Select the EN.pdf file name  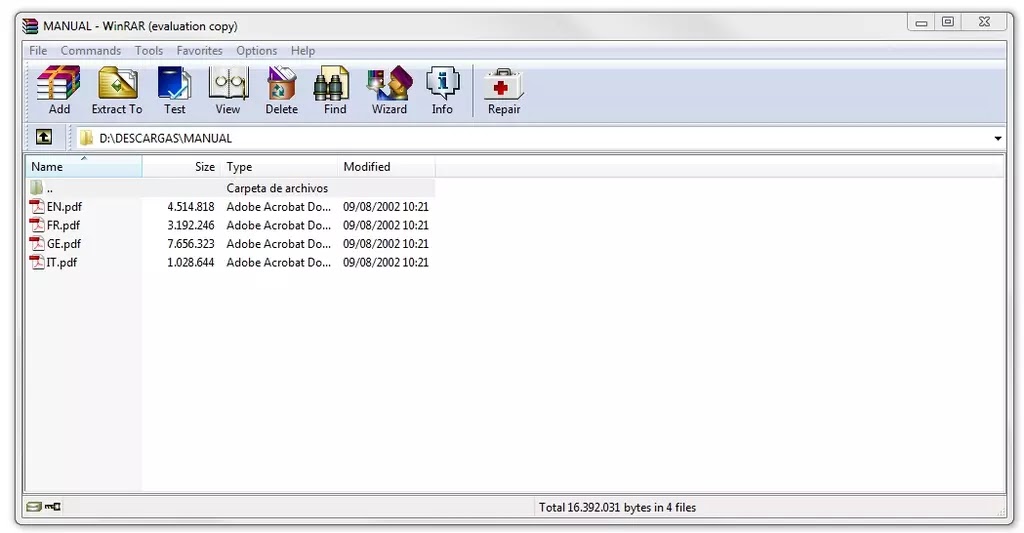click(64, 206)
